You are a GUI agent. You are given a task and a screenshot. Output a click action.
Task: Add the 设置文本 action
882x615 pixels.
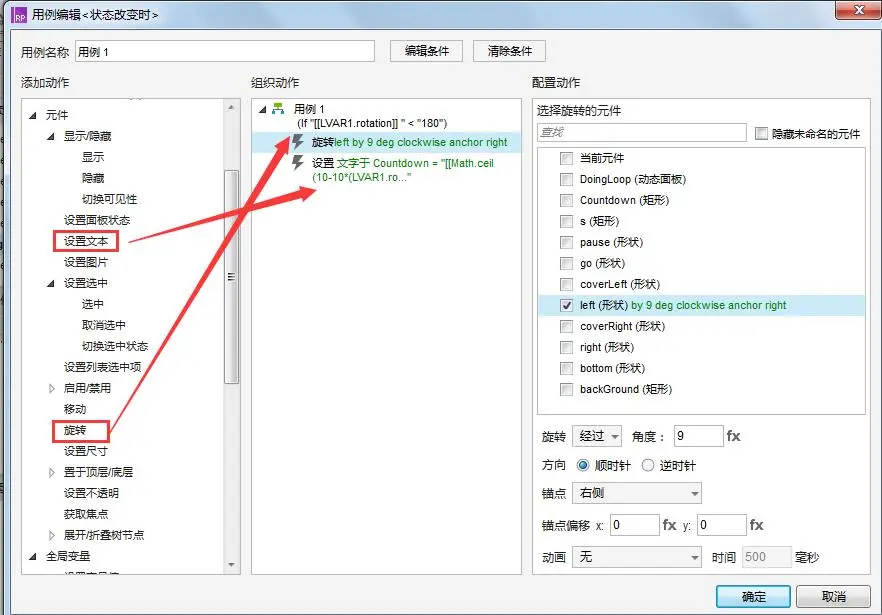tap(86, 241)
